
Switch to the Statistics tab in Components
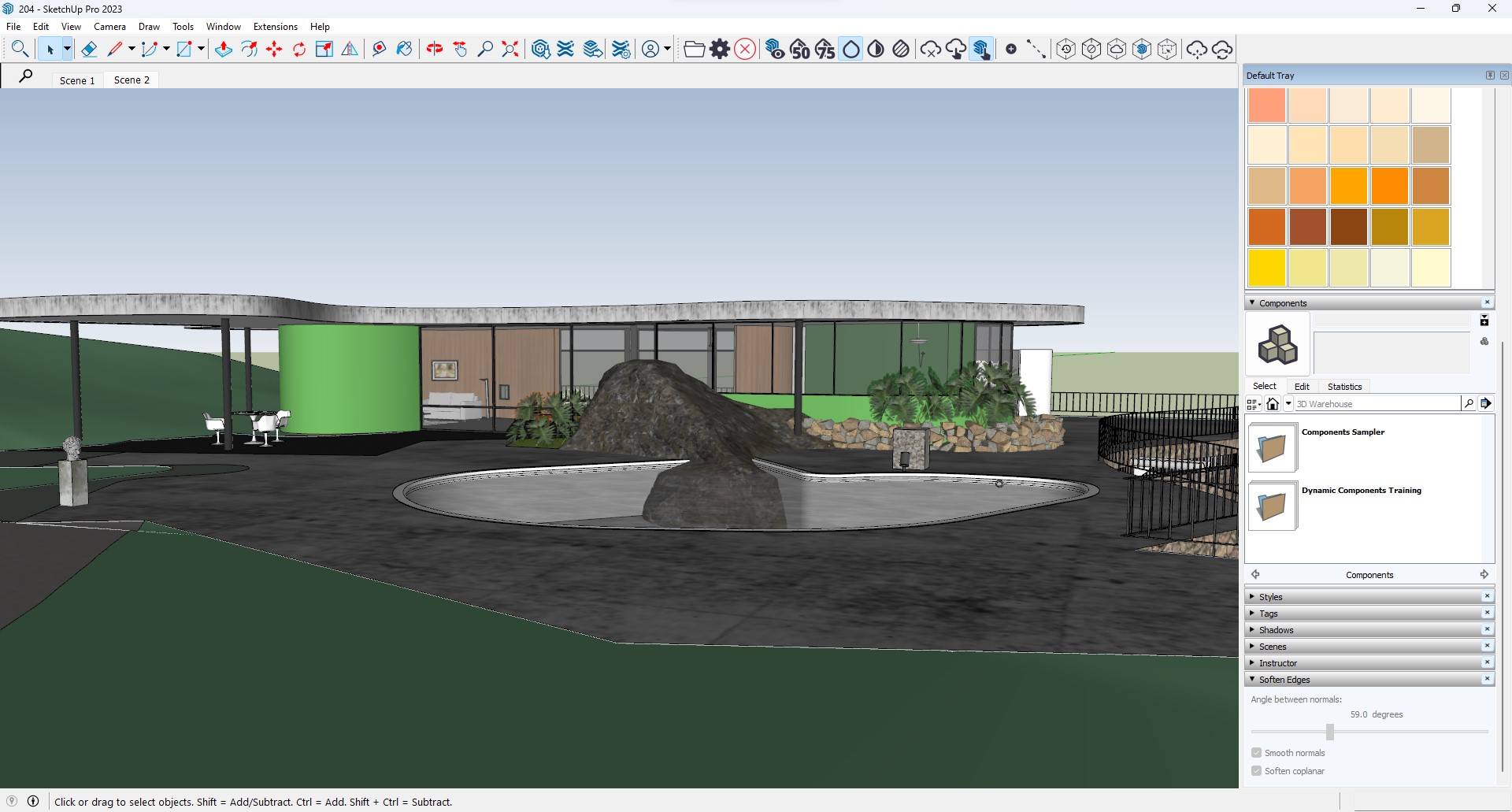pyautogui.click(x=1344, y=386)
